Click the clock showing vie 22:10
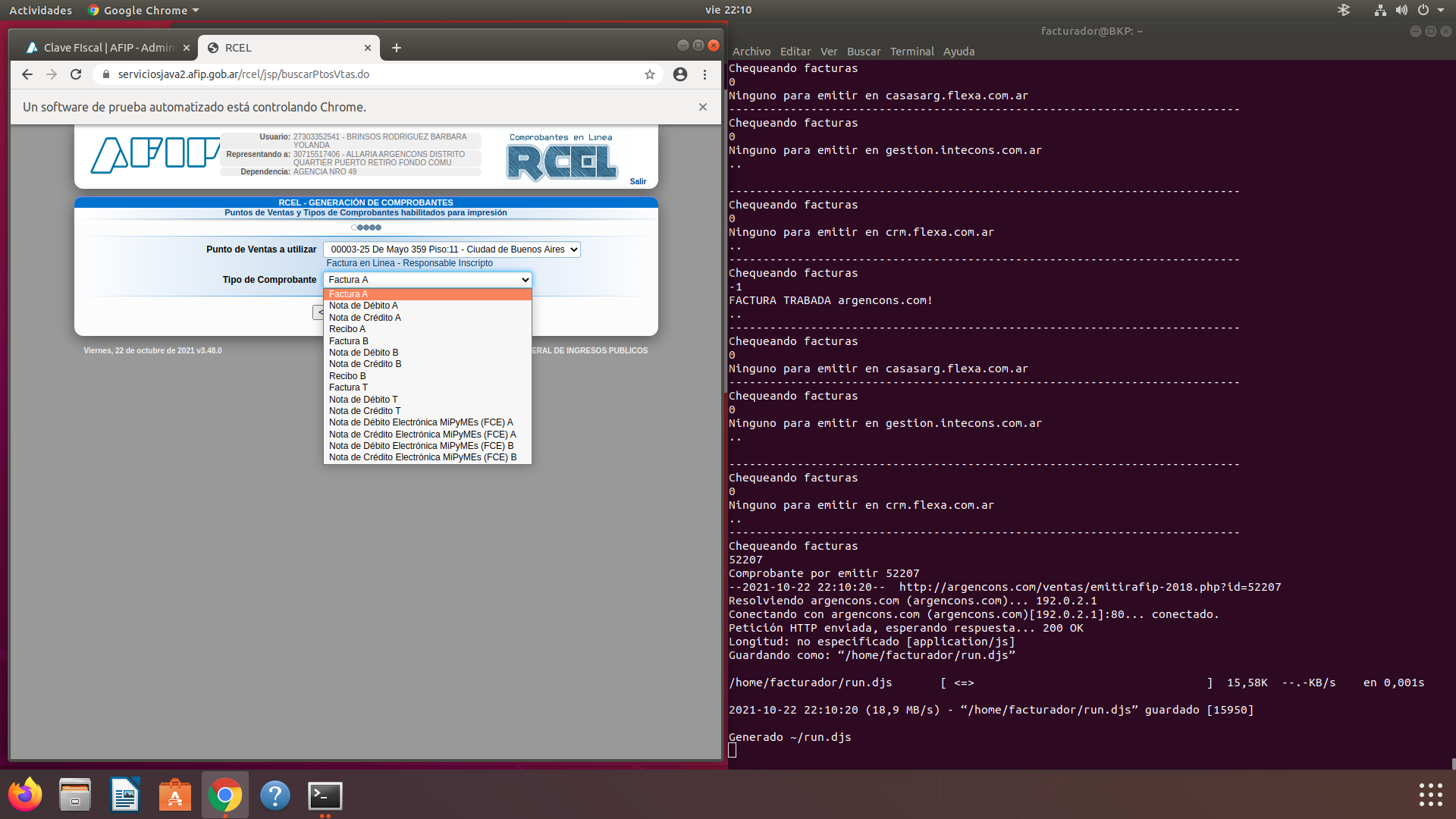 pyautogui.click(x=728, y=10)
